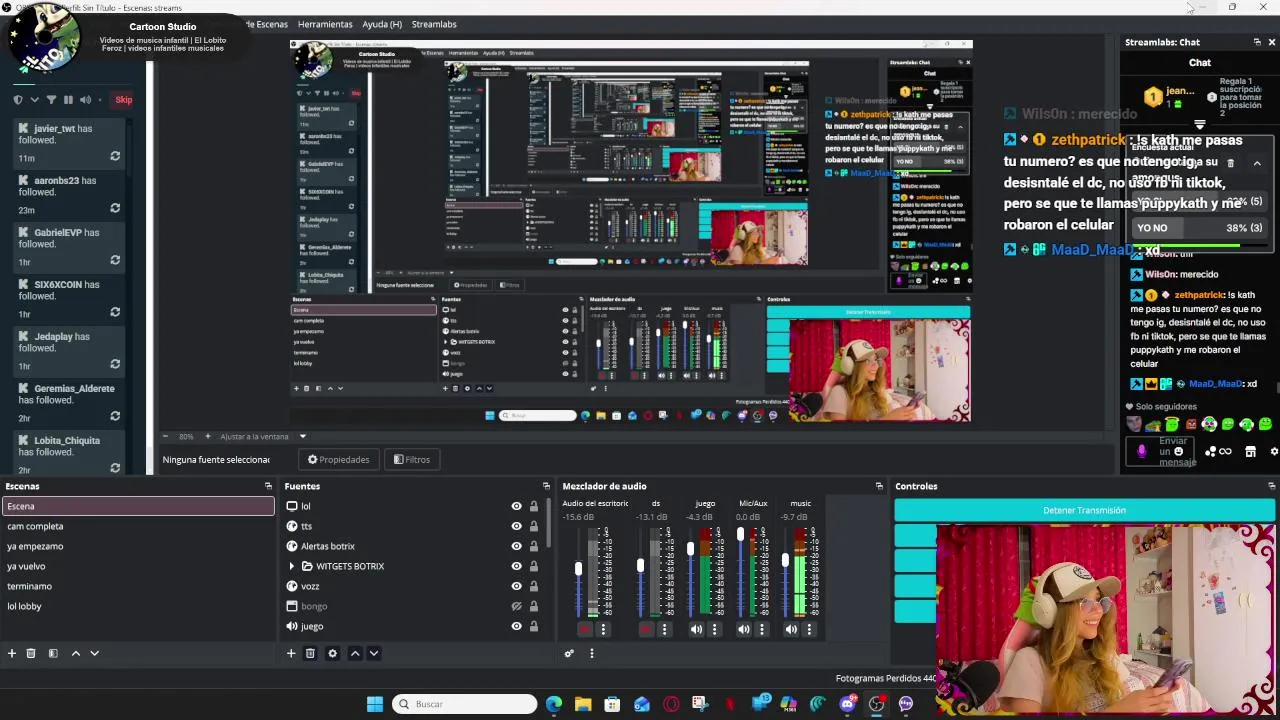Replay the aaronbs23 follow alert
Screen dimensions: 1280x720
115,208
